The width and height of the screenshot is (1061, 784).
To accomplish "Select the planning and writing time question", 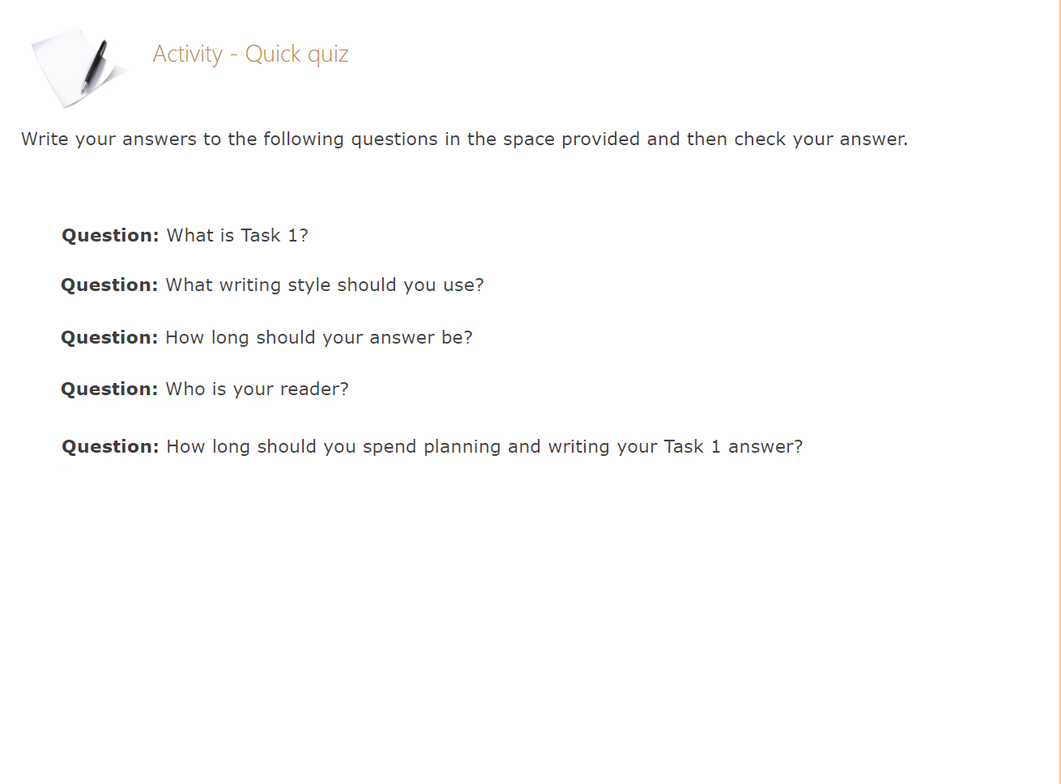I will 484,447.
